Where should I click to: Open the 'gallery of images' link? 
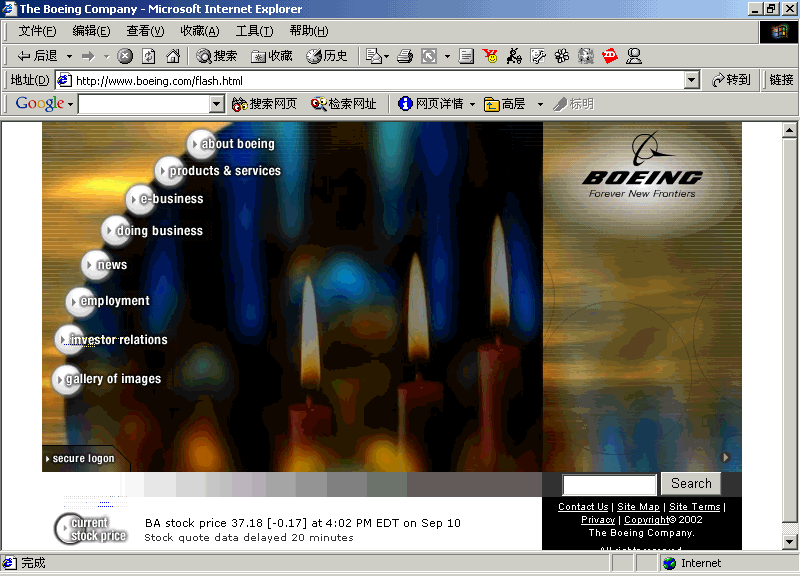tap(107, 379)
